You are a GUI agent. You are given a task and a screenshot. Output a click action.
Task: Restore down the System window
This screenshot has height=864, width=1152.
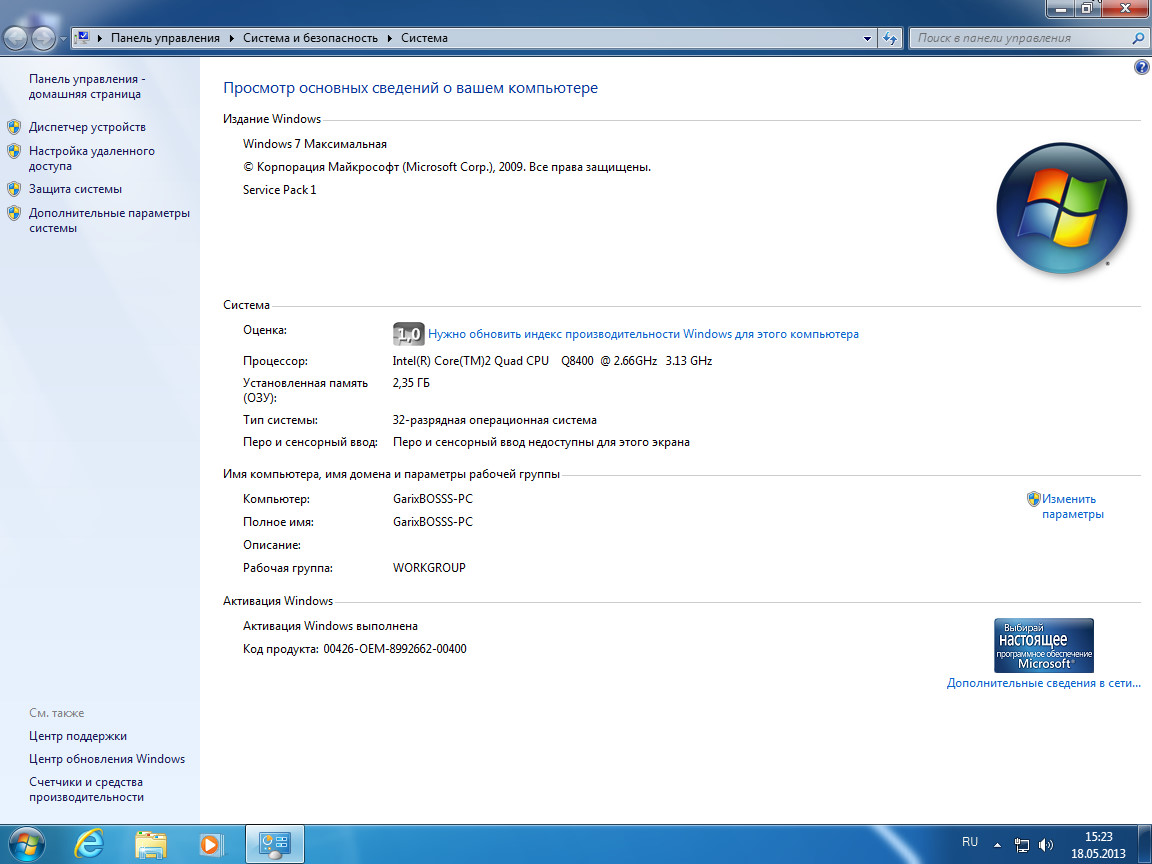(1087, 9)
